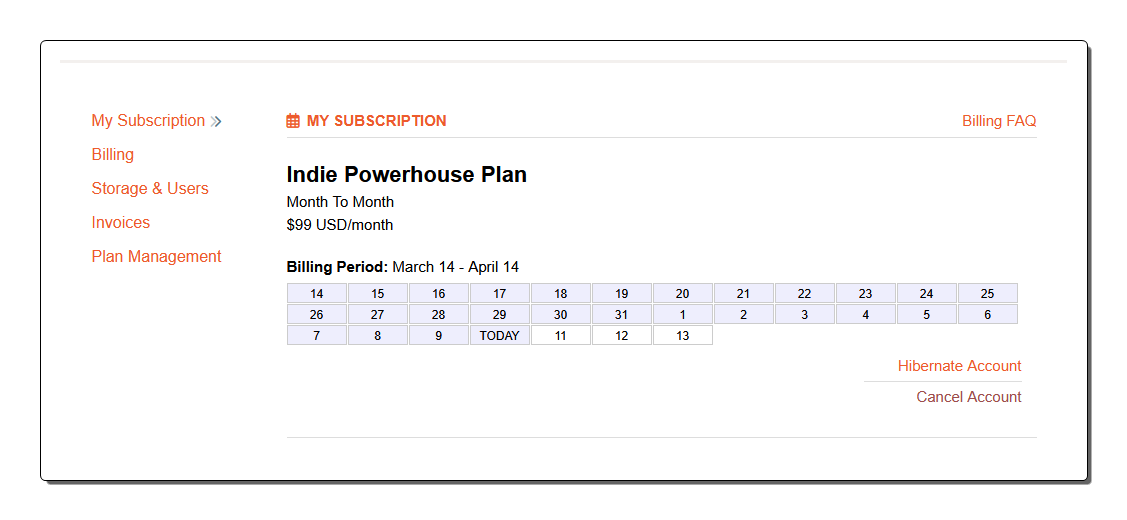Select the TODAY cell in billing calendar
This screenshot has height=520, width=1127.
500,336
